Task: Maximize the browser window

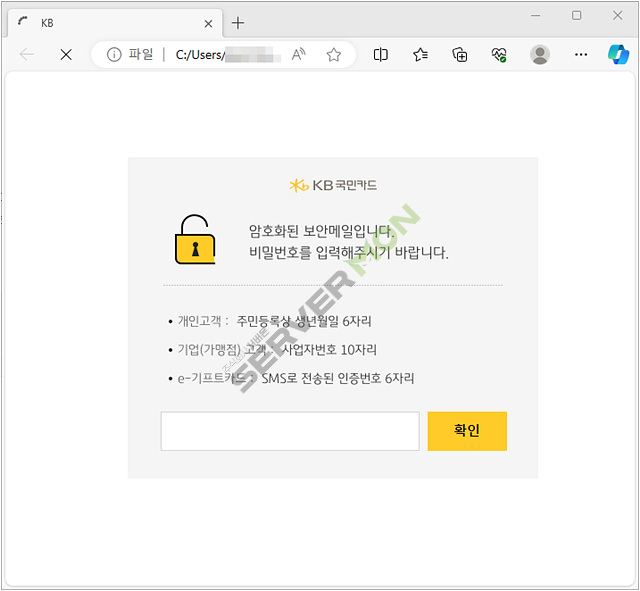Action: (x=576, y=16)
